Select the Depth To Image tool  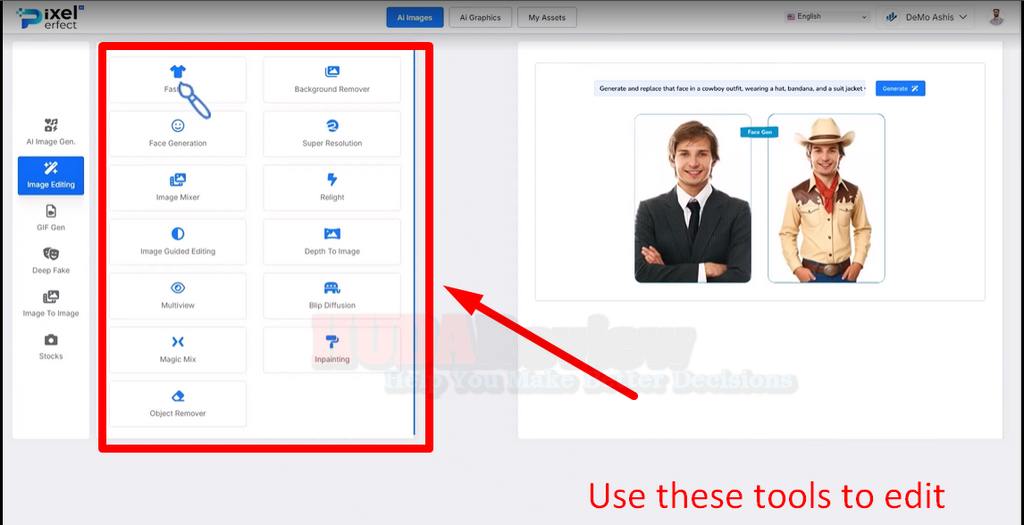(x=332, y=242)
